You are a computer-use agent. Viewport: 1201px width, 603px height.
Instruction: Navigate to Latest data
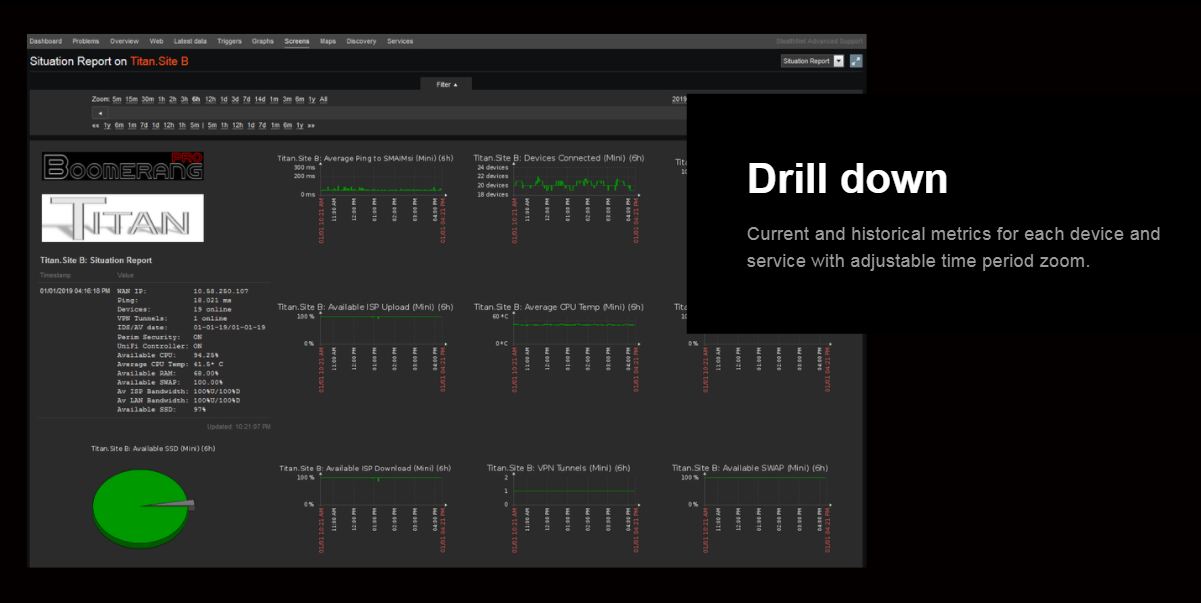[x=190, y=41]
